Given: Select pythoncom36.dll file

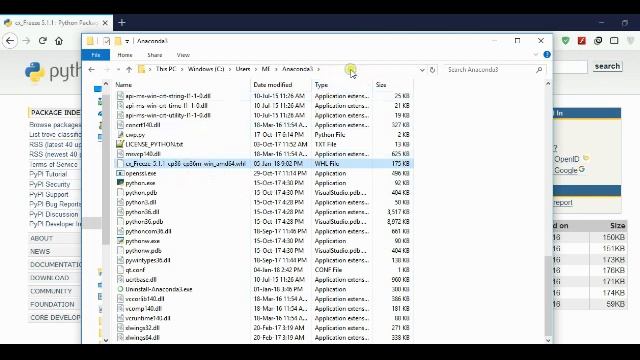Looking at the screenshot, I should pos(148,231).
